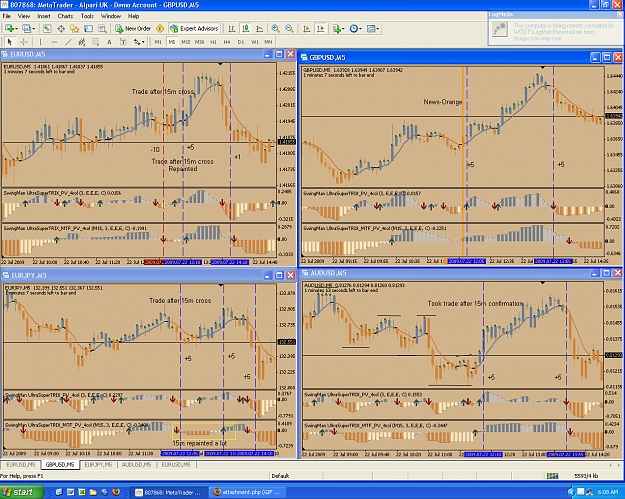Switch to the H4 timeframe

(227, 42)
